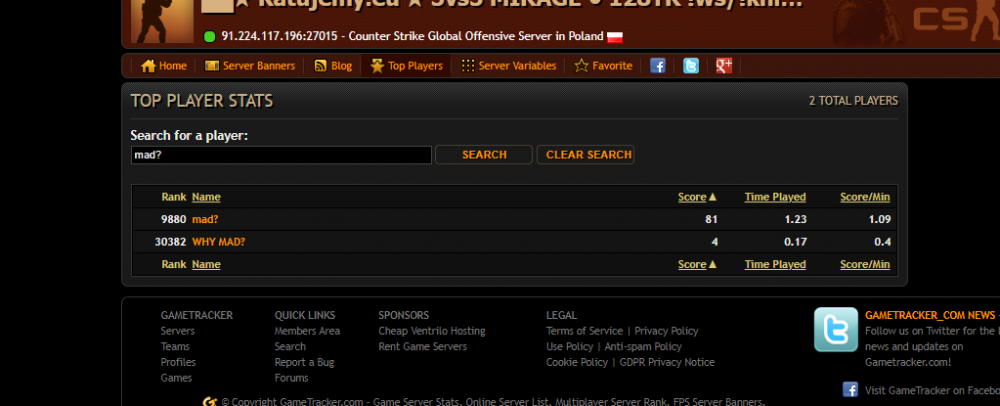Select the Top Players tab
Screen dimensions: 1000x406
[406, 66]
